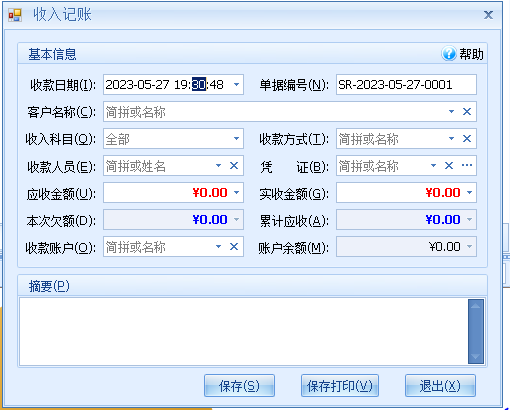Clear the 收款方式 field with X icon
Screen dimensions: 510x410
(x=467, y=139)
